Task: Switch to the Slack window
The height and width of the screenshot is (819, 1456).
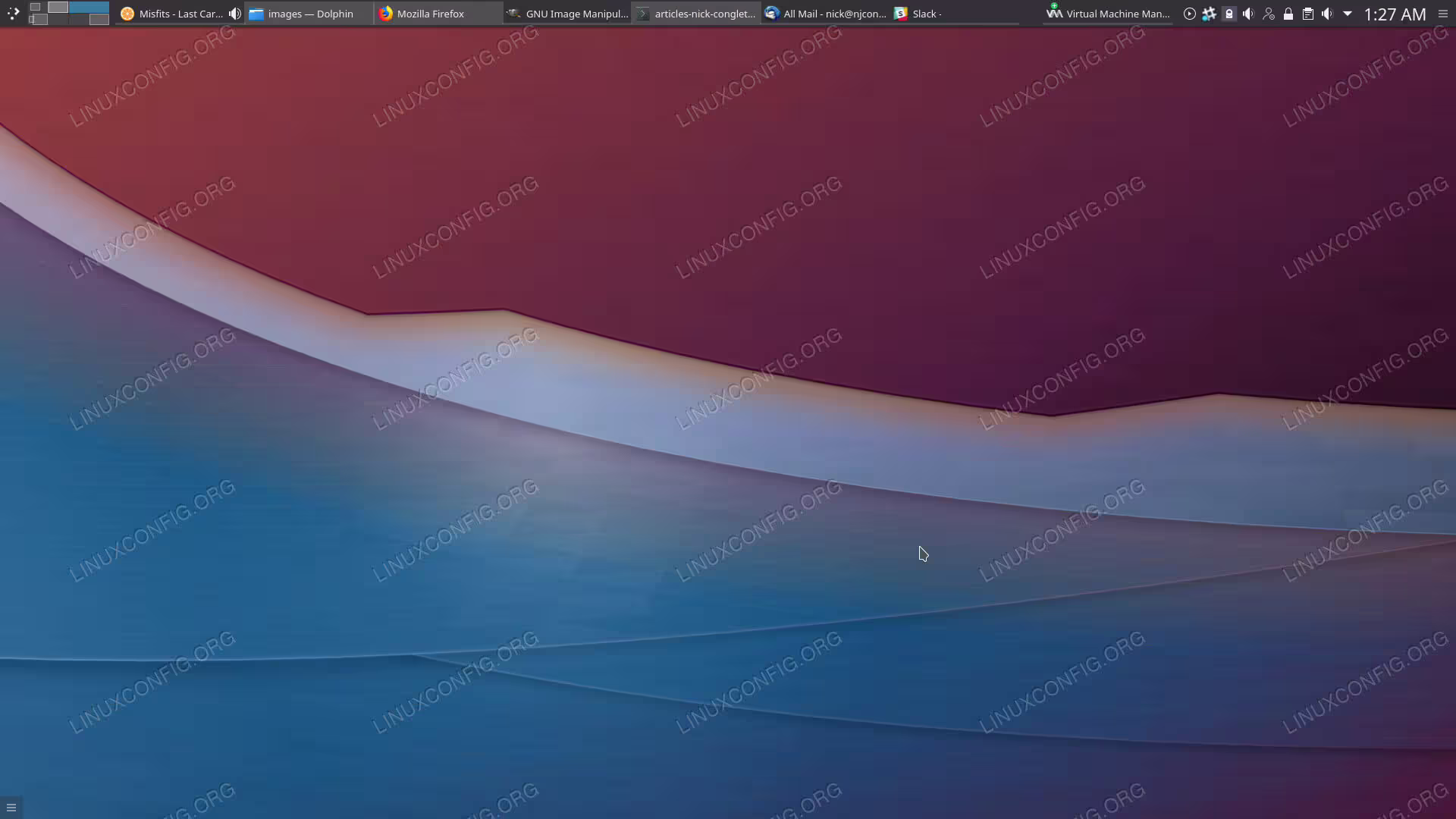Action: 955,14
